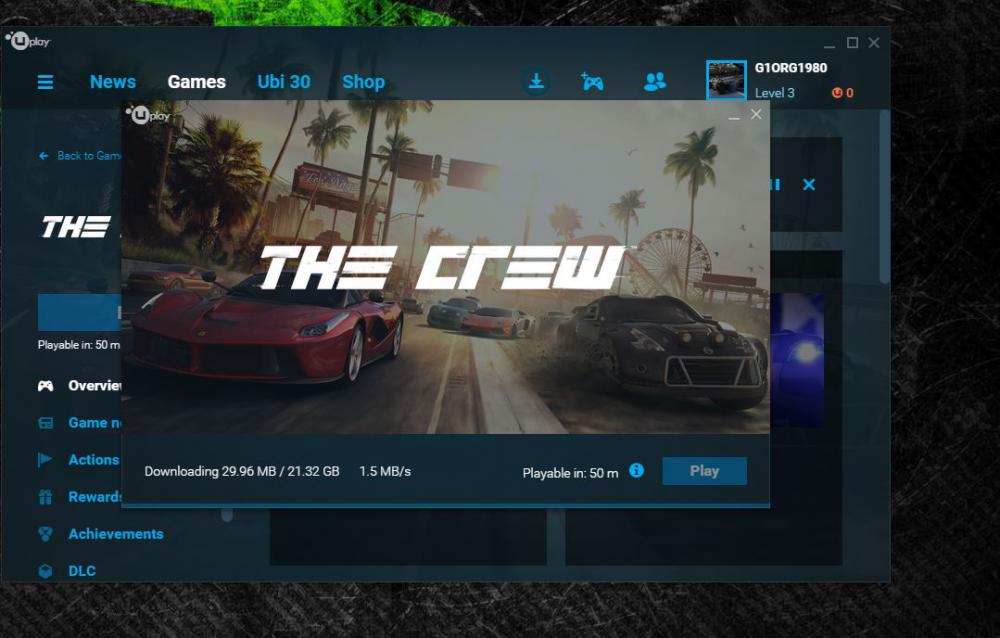1000x638 pixels.
Task: Go back via Back to Games link
Action: [x=80, y=156]
